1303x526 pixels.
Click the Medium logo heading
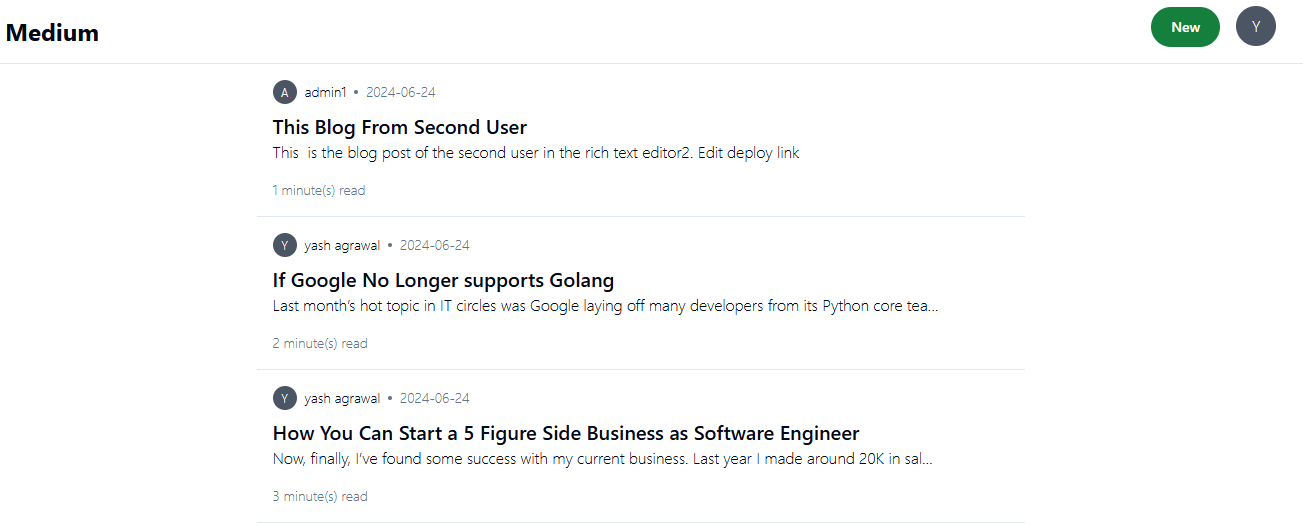click(52, 32)
